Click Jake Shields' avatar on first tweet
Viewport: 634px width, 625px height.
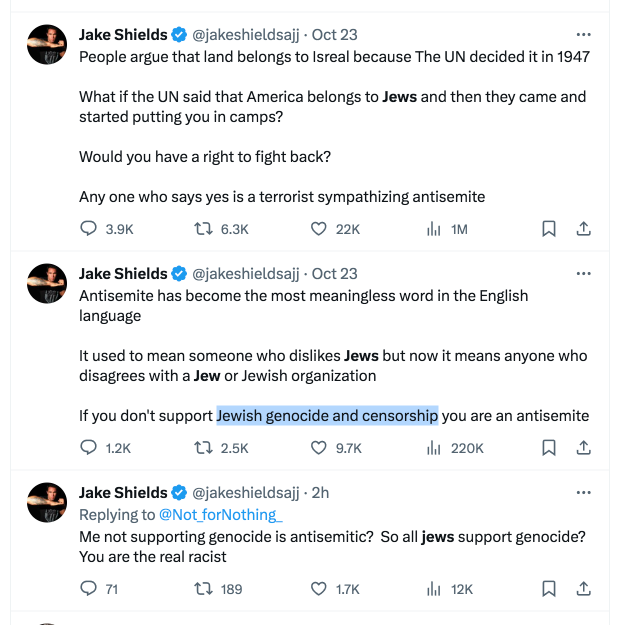[x=46, y=46]
